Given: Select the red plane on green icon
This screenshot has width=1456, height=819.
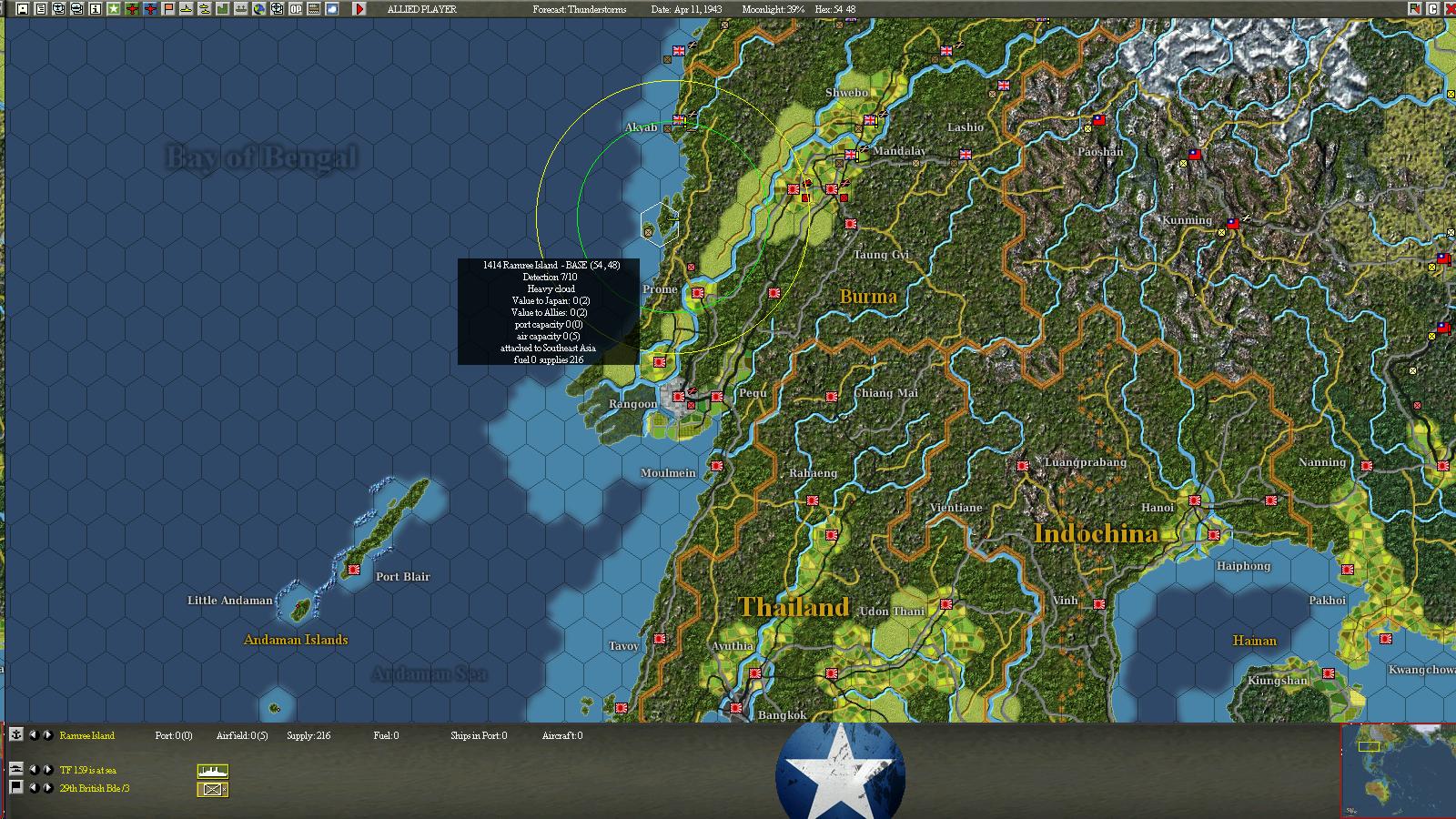Looking at the screenshot, I should pyautogui.click(x=132, y=9).
